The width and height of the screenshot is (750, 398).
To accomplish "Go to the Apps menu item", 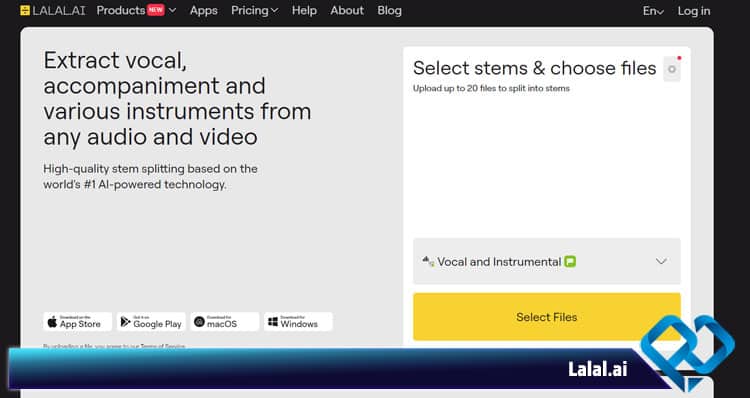I will 204,11.
